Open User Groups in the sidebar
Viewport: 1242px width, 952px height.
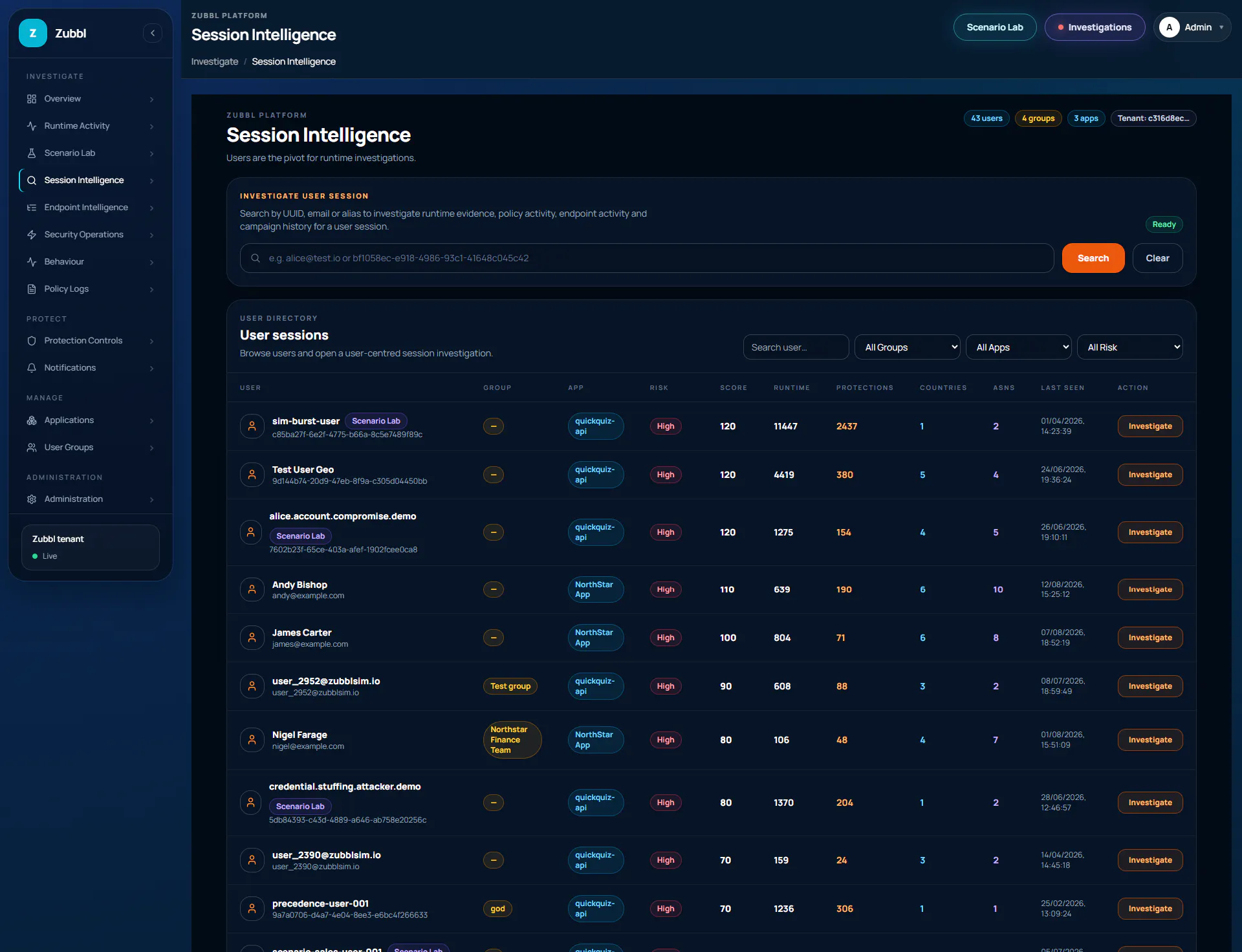click(x=91, y=448)
